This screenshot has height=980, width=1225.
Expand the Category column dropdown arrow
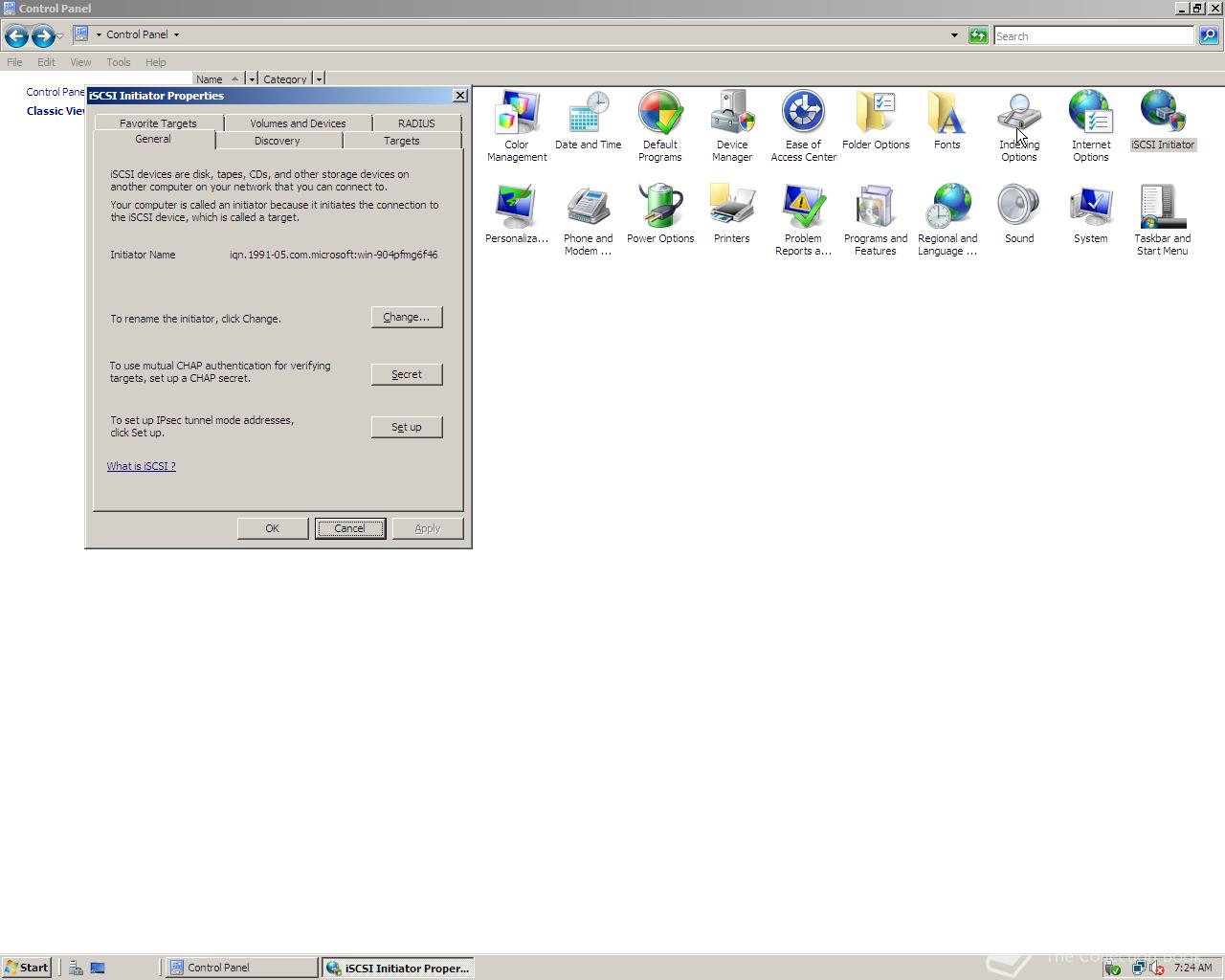(319, 79)
